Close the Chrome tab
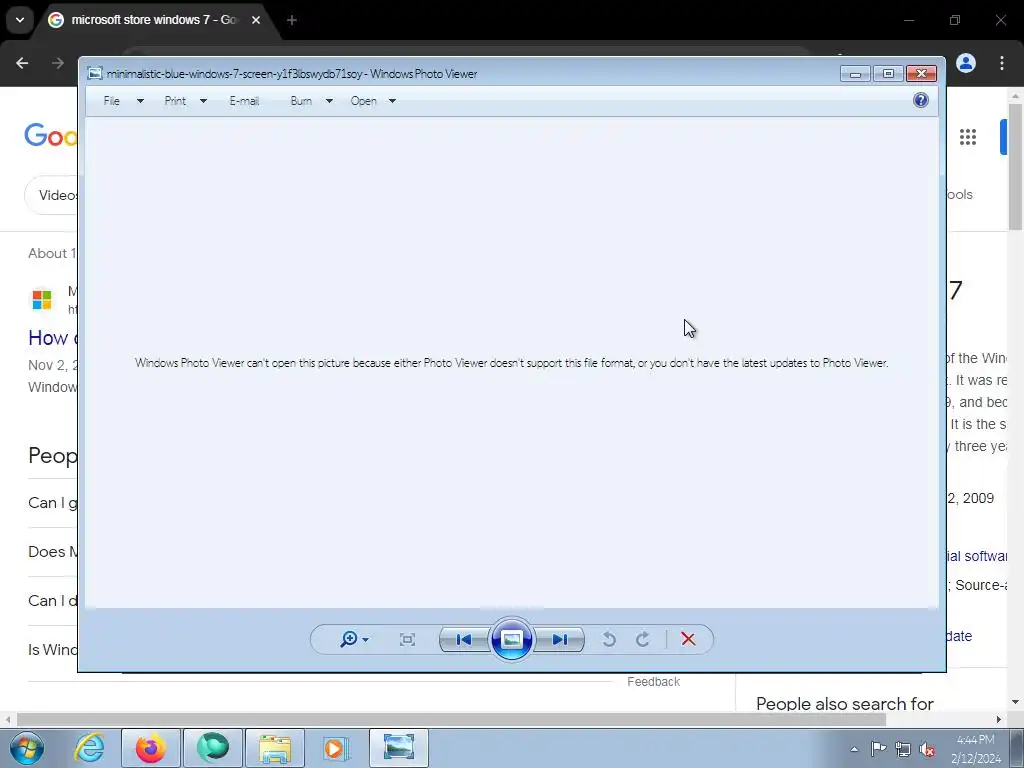Screen dimensions: 1024x768 click(x=256, y=20)
